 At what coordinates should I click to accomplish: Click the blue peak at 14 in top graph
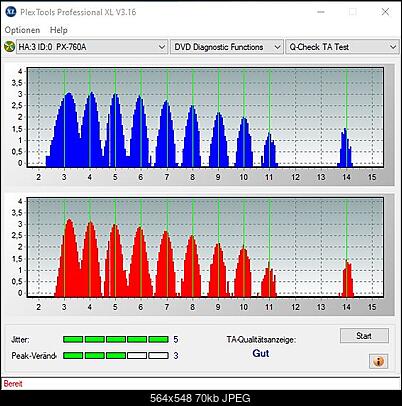click(x=345, y=148)
